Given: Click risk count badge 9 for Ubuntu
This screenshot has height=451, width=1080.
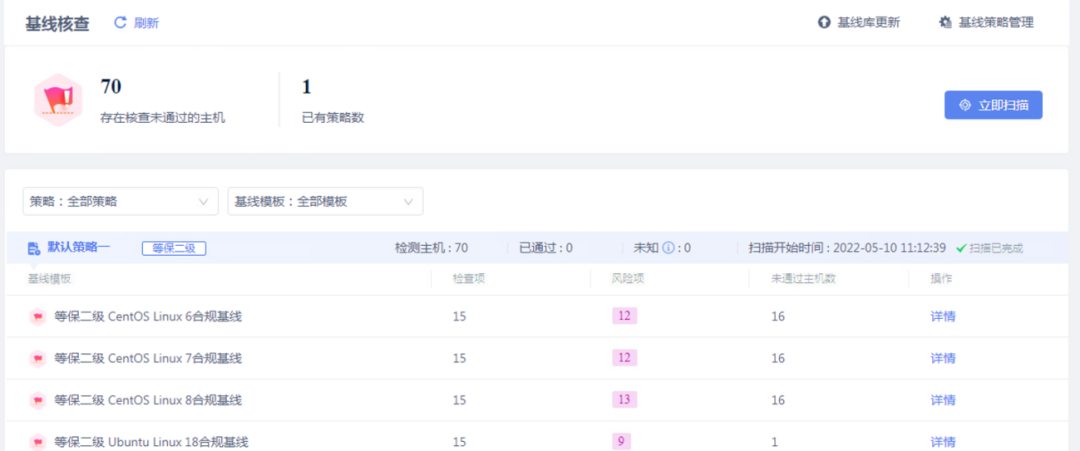Looking at the screenshot, I should coord(622,441).
